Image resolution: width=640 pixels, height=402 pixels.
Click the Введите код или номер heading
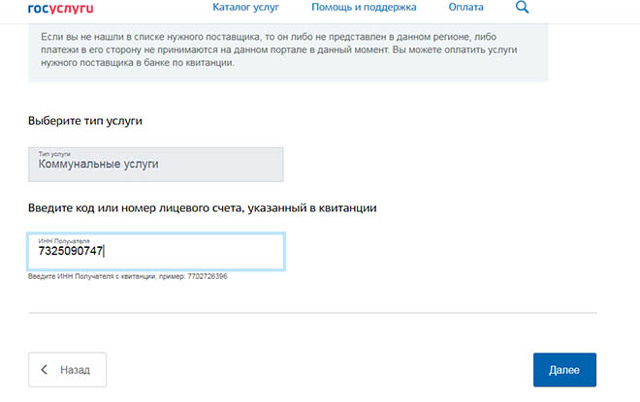pos(208,208)
